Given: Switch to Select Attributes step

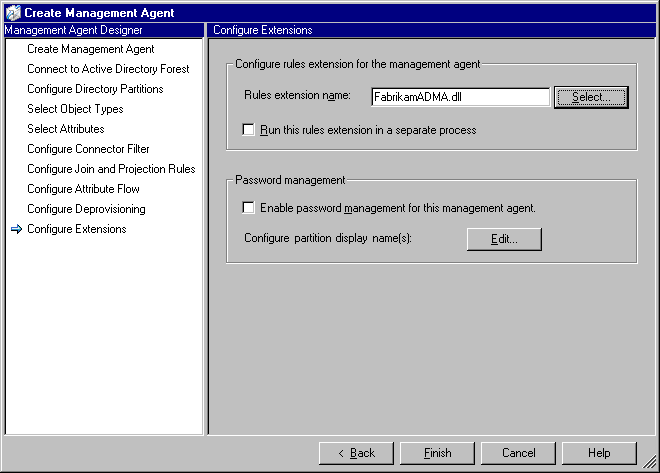Looking at the screenshot, I should 66,129.
